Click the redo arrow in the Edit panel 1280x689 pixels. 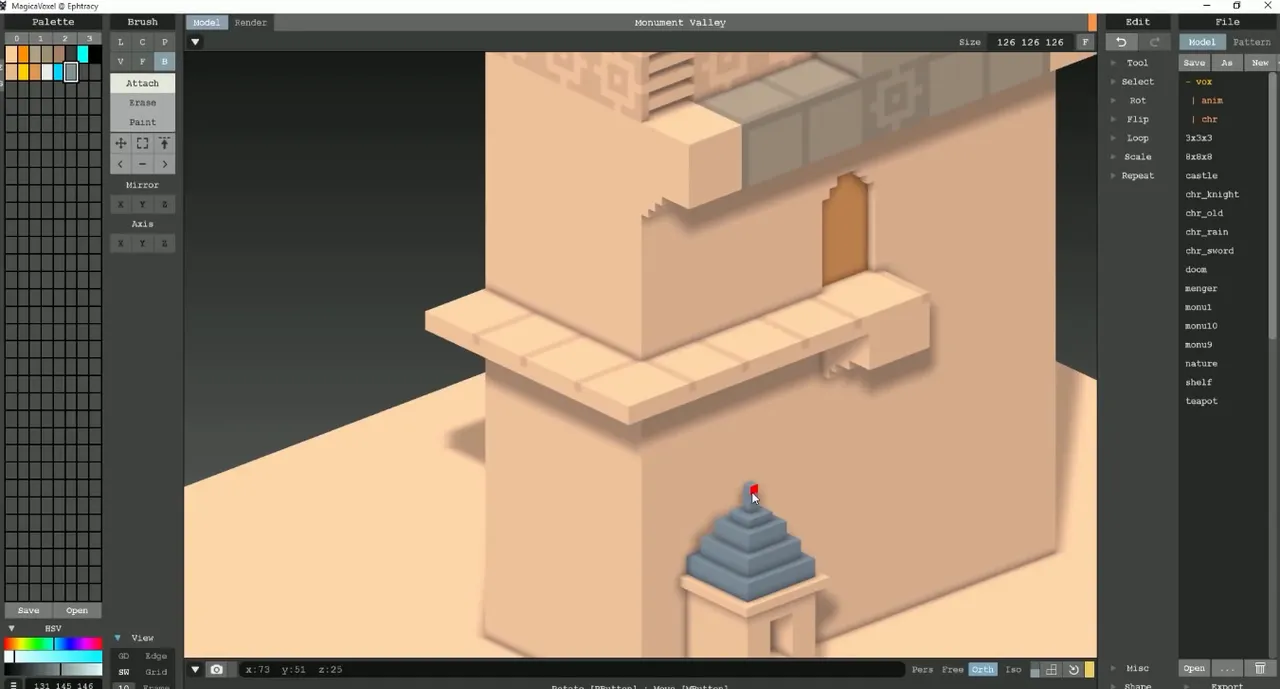[1155, 42]
